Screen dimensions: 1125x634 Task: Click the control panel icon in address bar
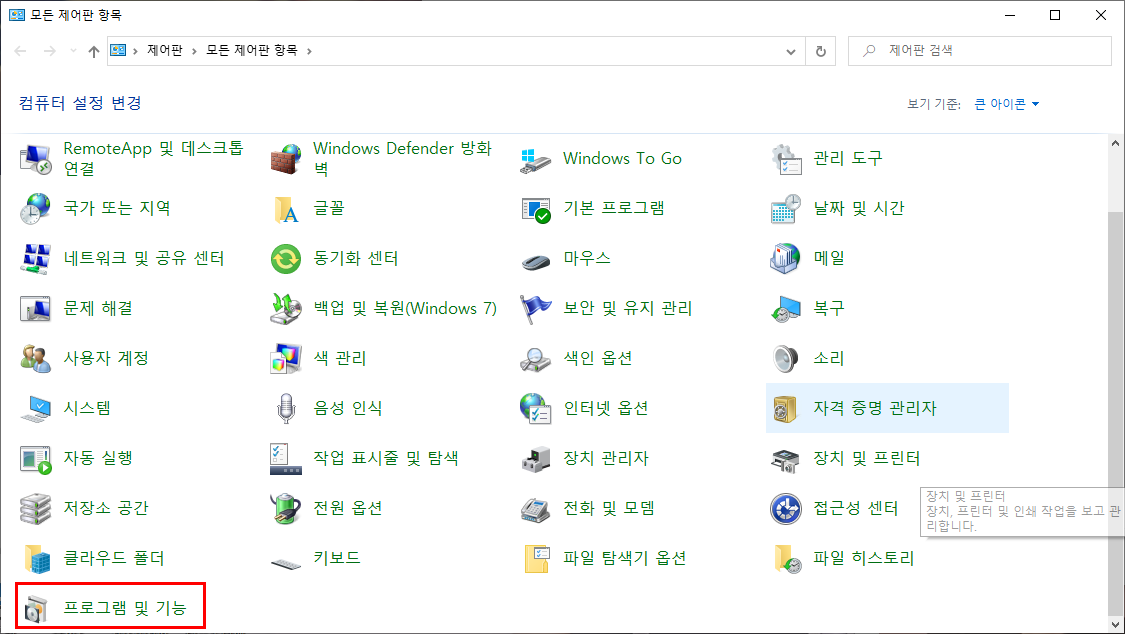[118, 50]
